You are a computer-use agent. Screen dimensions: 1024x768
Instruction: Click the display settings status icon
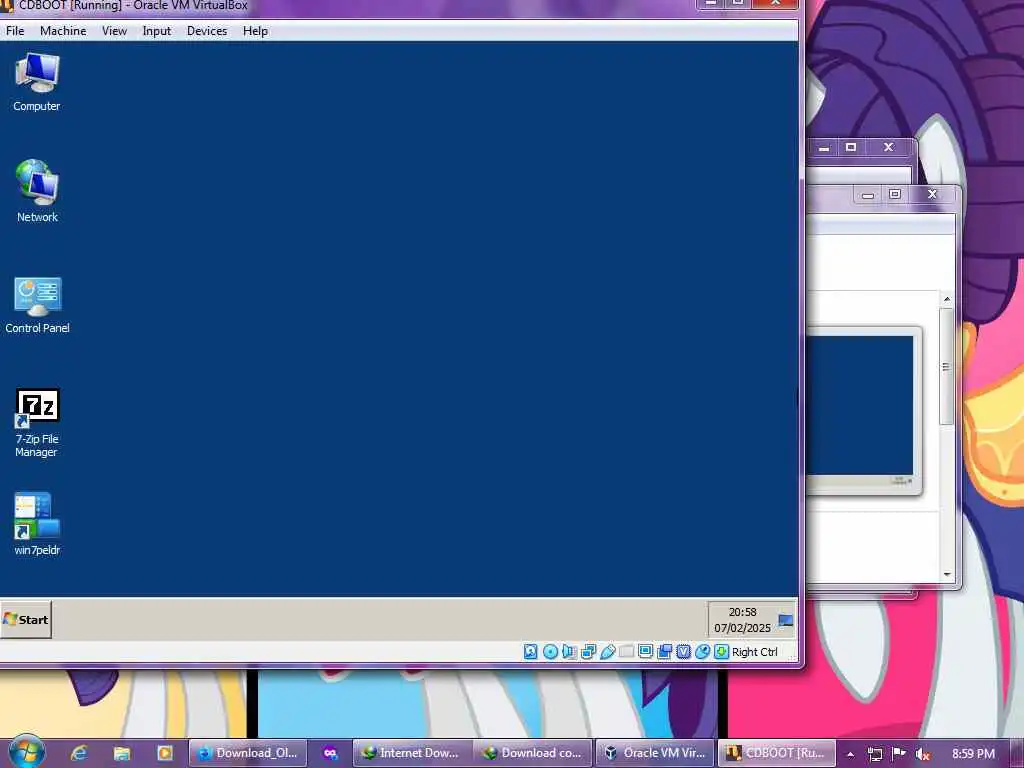(x=645, y=652)
